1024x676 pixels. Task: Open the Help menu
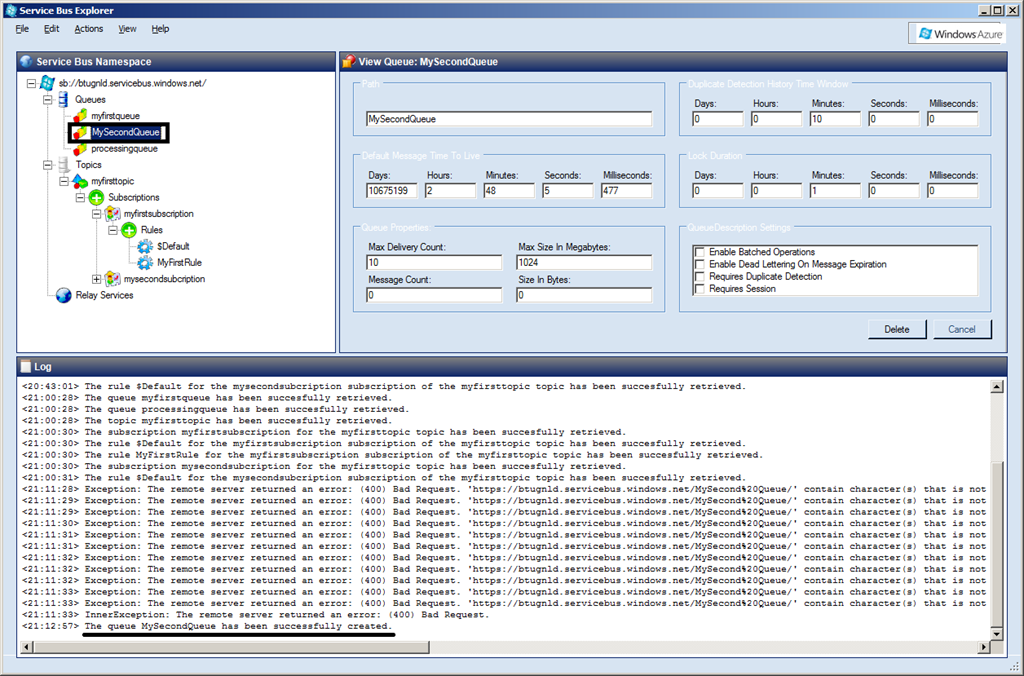tap(160, 29)
